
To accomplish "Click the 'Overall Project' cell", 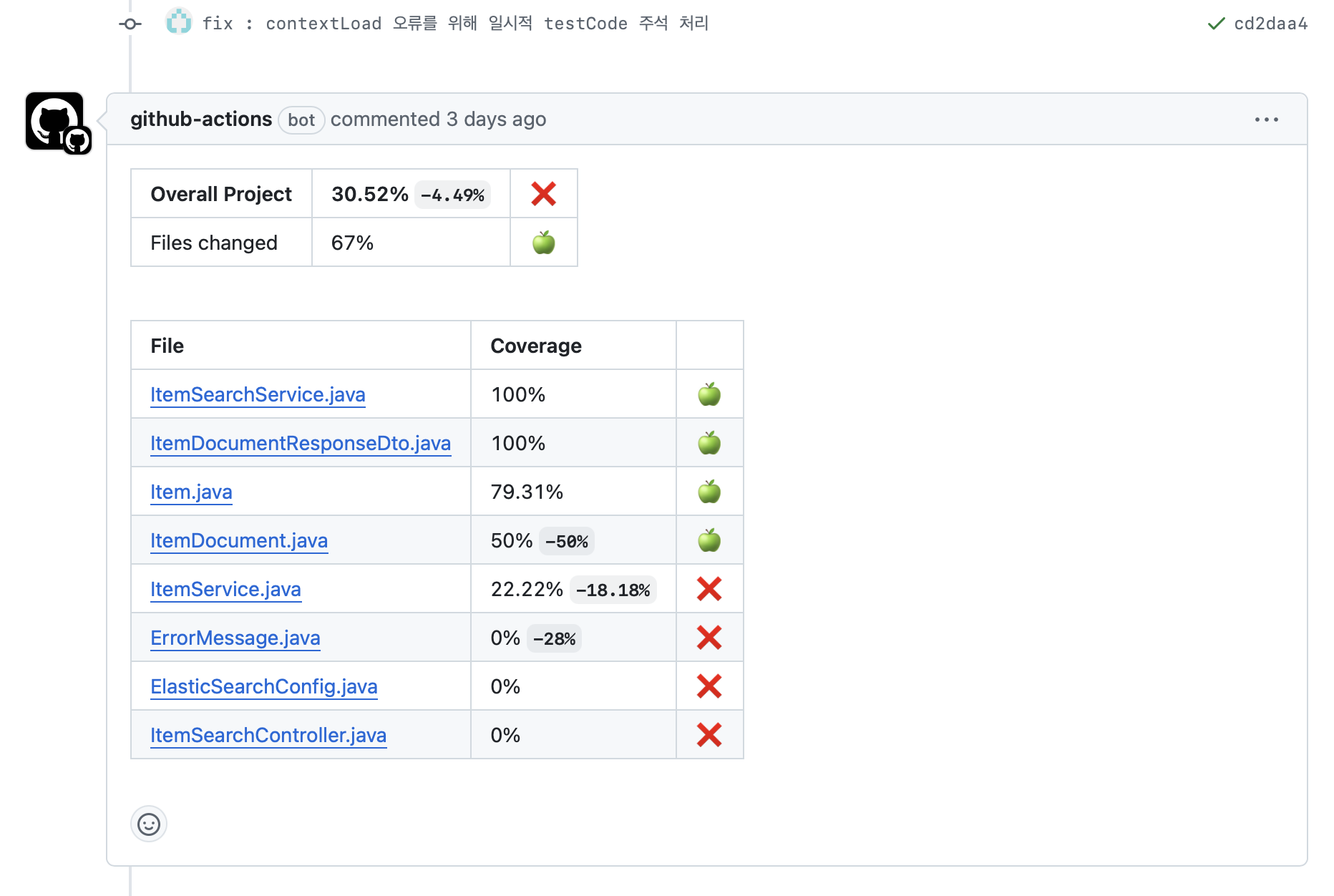I will (x=221, y=194).
